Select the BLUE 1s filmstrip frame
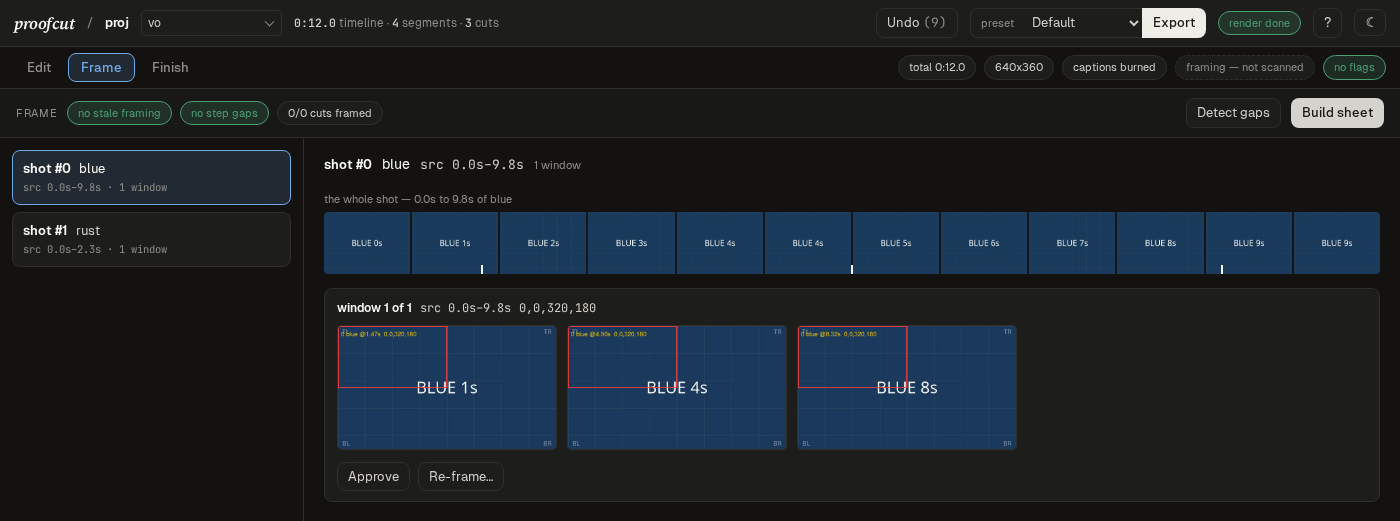The height and width of the screenshot is (521, 1400). pyautogui.click(x=455, y=243)
